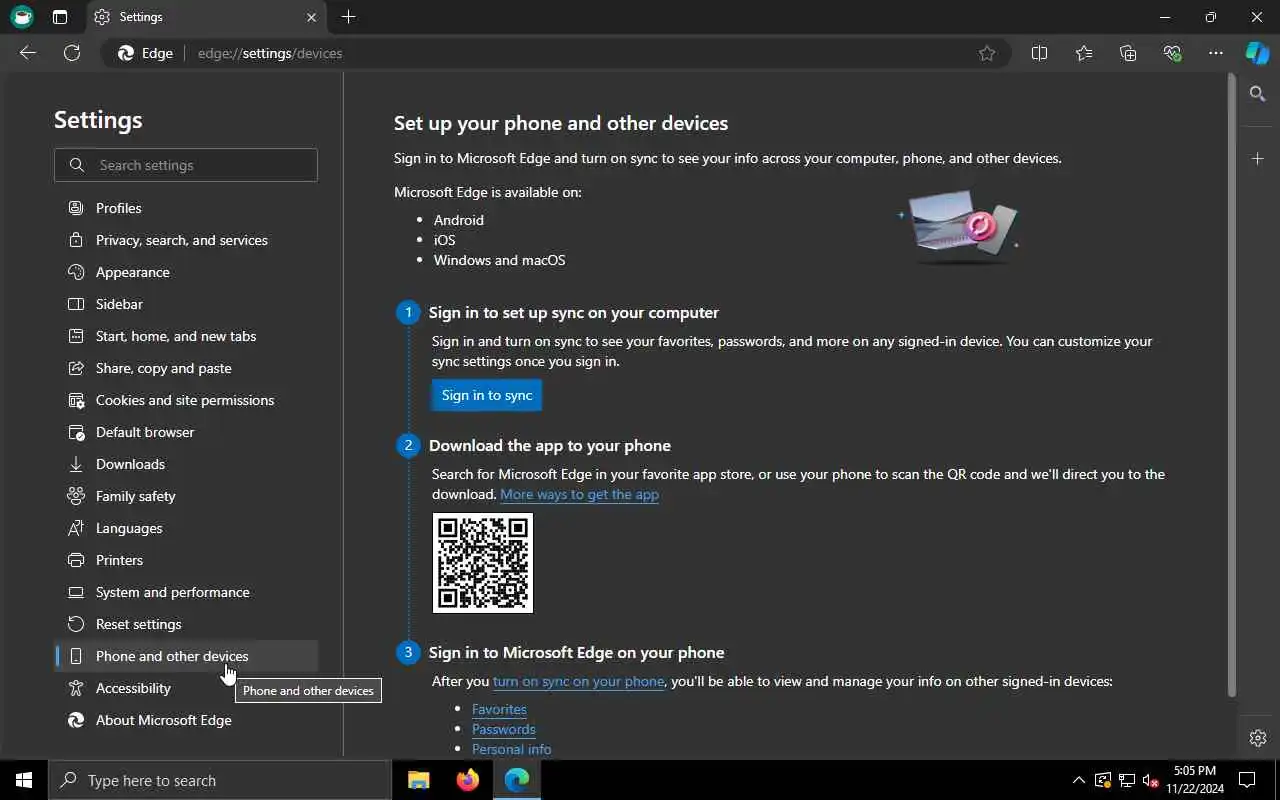Click the sidebar search magnifier icon
Image resolution: width=1280 pixels, height=800 pixels.
[1258, 93]
